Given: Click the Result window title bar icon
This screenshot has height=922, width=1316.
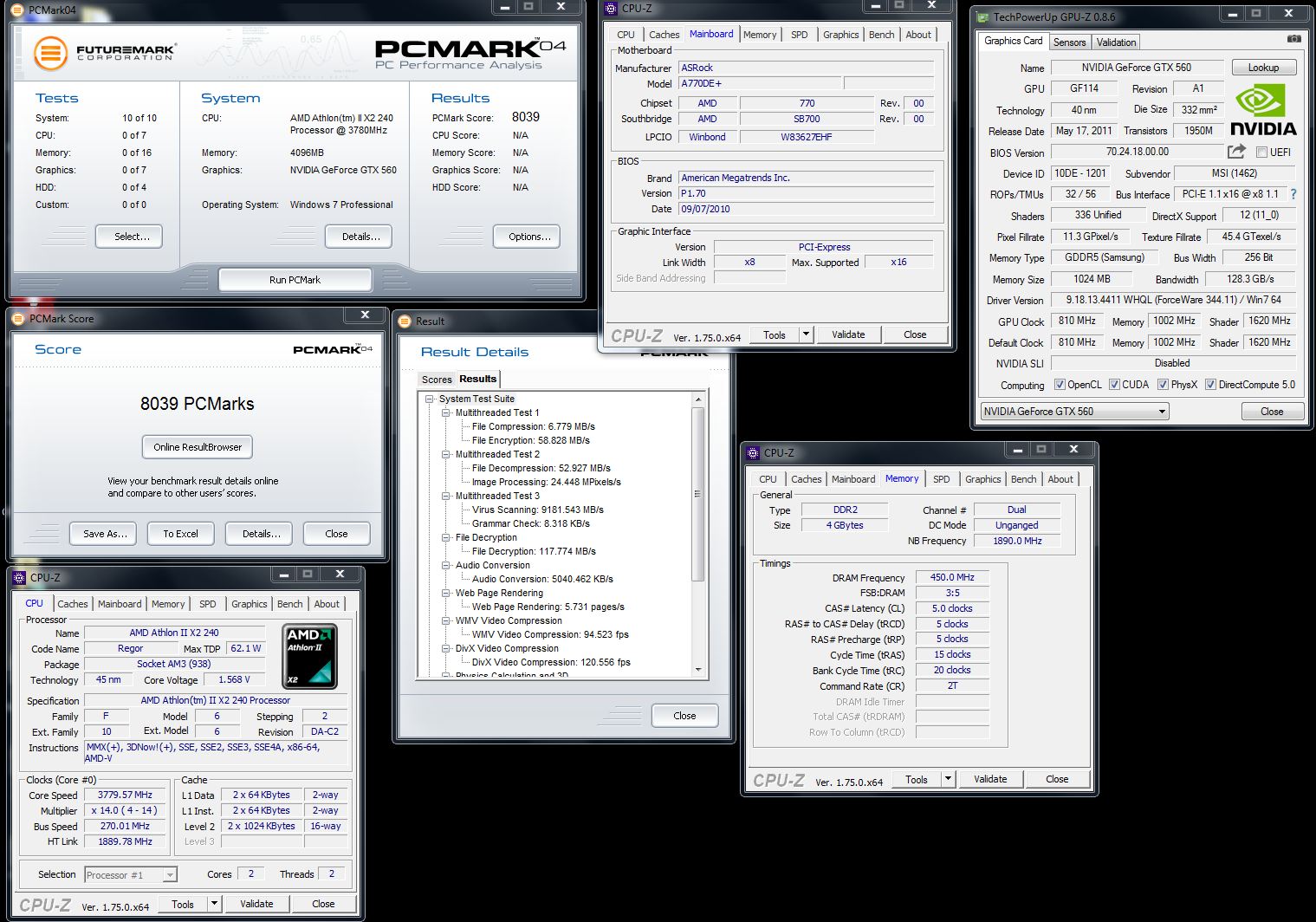Looking at the screenshot, I should (x=405, y=321).
